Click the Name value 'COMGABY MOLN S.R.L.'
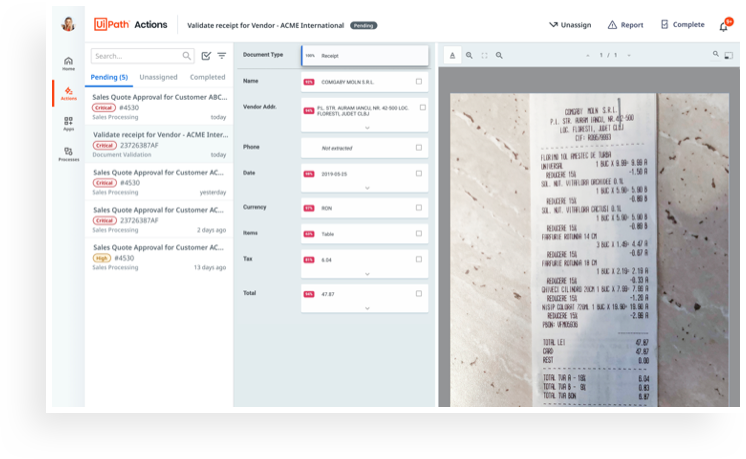 coord(347,82)
